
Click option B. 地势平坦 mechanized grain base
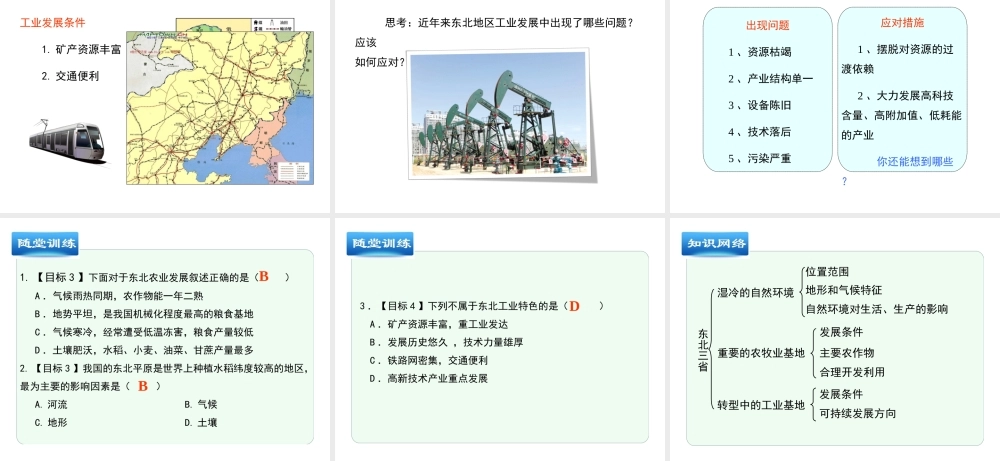(144, 314)
